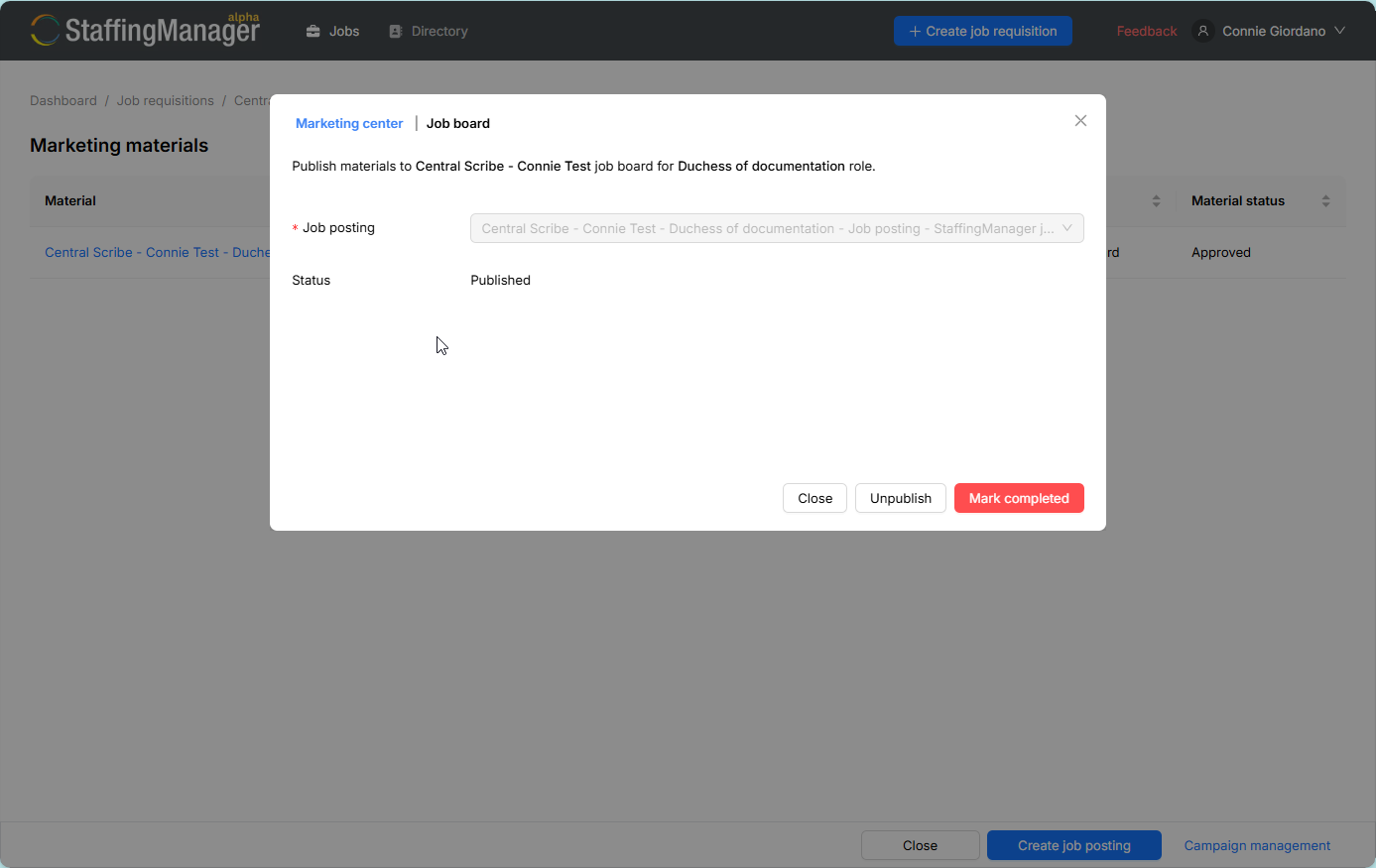Click the Directory contacts icon

point(396,31)
